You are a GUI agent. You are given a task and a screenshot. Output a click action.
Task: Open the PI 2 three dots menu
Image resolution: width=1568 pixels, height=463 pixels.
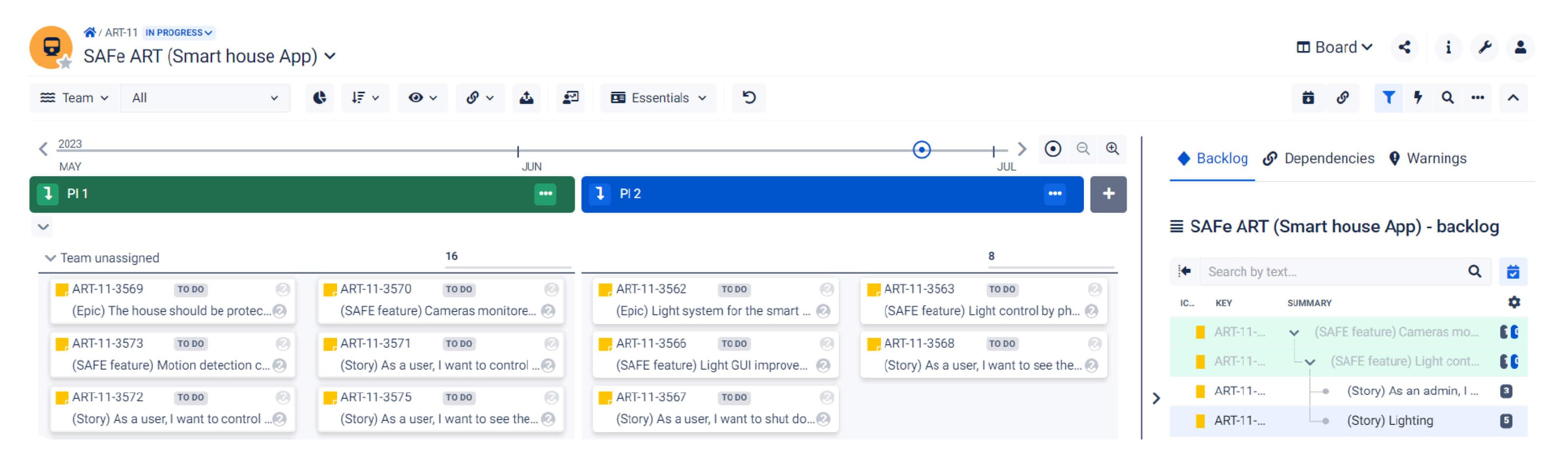pos(1055,194)
